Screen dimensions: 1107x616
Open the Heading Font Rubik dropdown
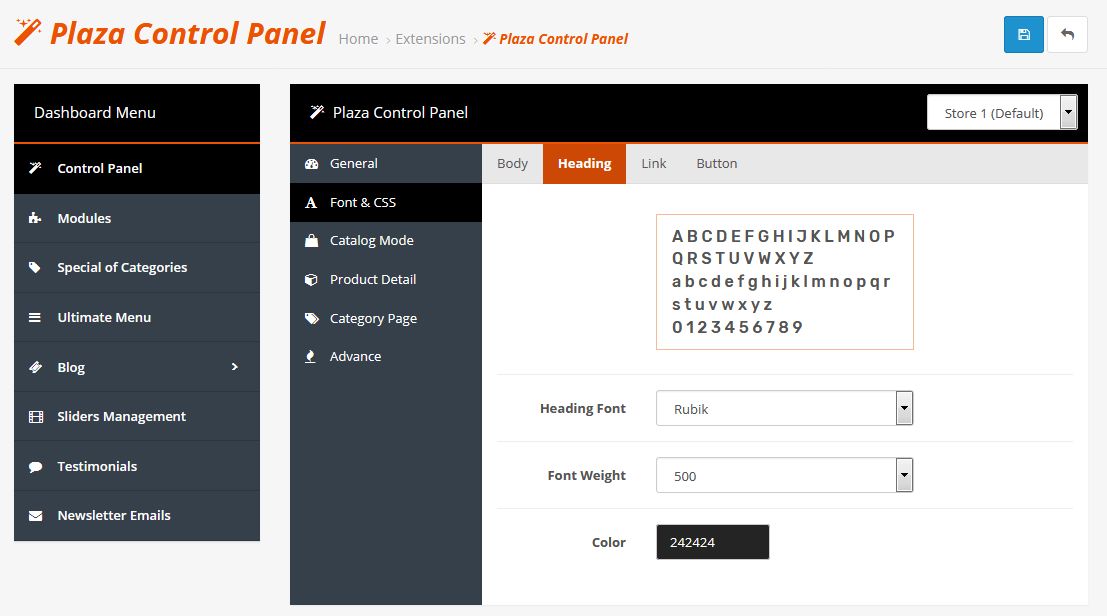[784, 409]
